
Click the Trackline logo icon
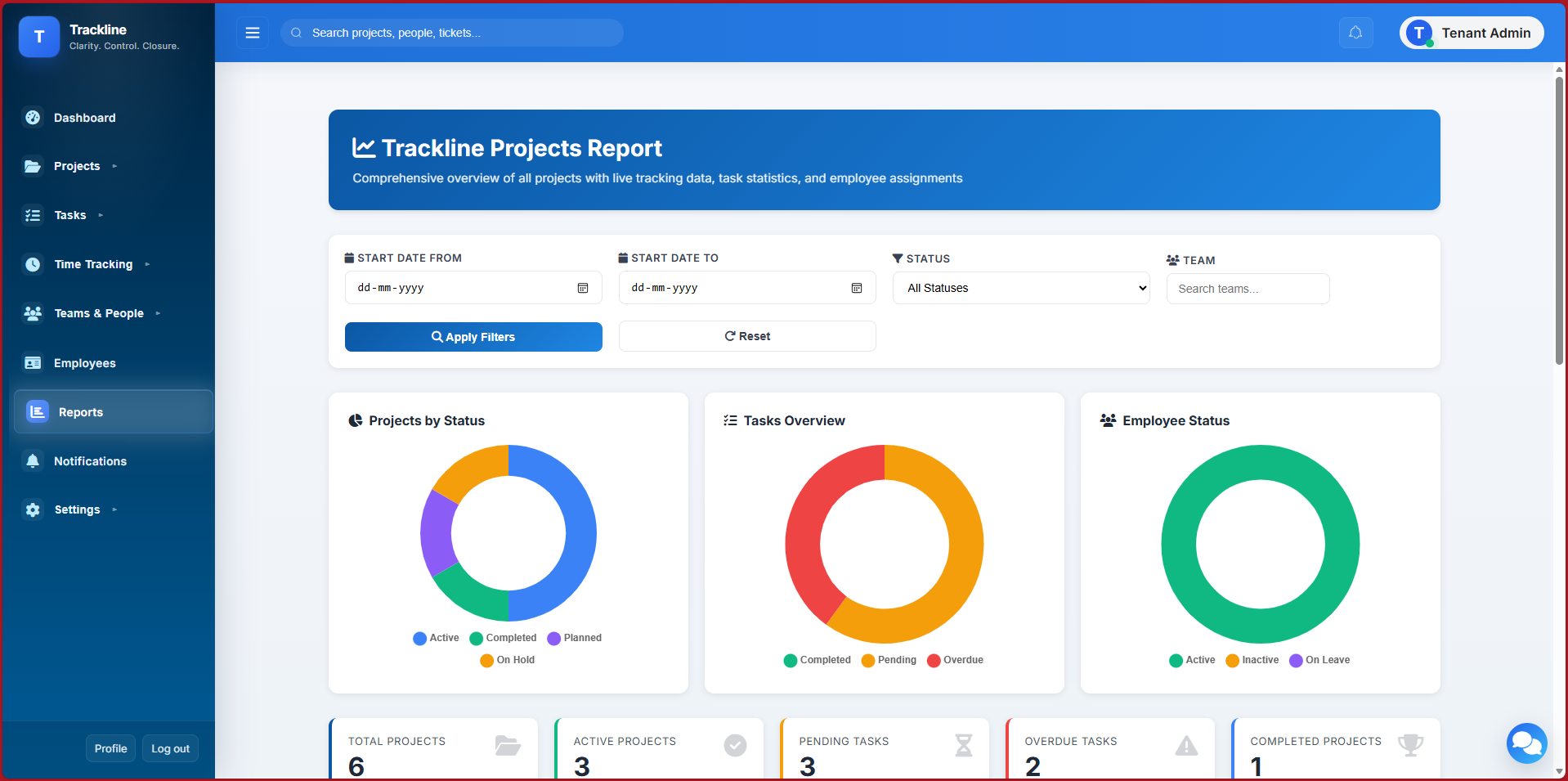pos(38,37)
